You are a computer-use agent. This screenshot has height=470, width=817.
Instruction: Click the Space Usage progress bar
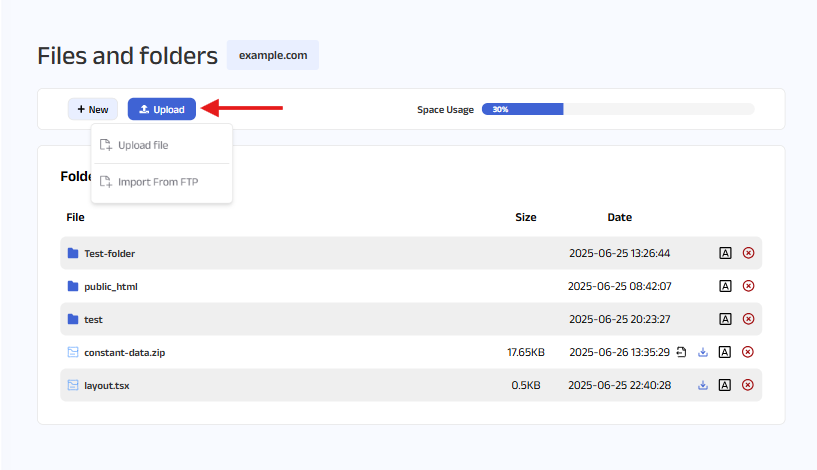tap(618, 109)
